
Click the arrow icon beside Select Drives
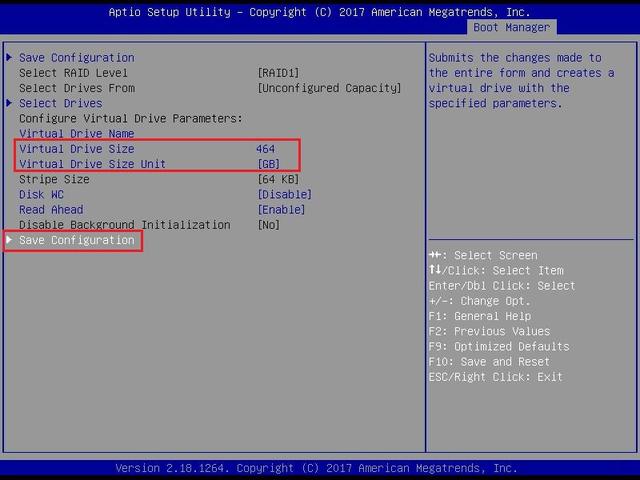point(10,103)
